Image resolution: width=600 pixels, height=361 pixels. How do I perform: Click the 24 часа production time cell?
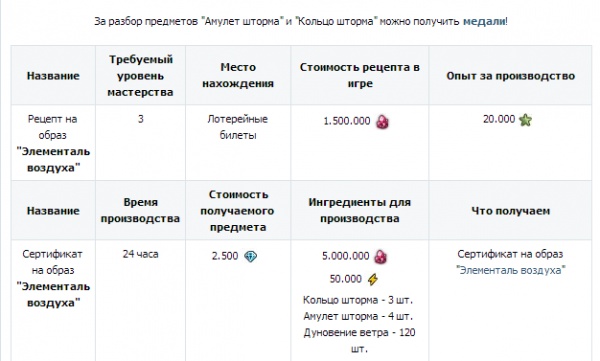pos(140,254)
